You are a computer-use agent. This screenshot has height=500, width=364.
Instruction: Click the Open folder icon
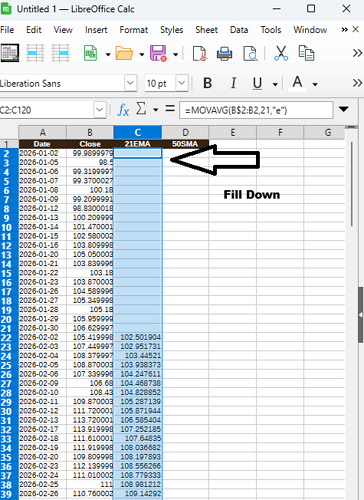point(124,53)
